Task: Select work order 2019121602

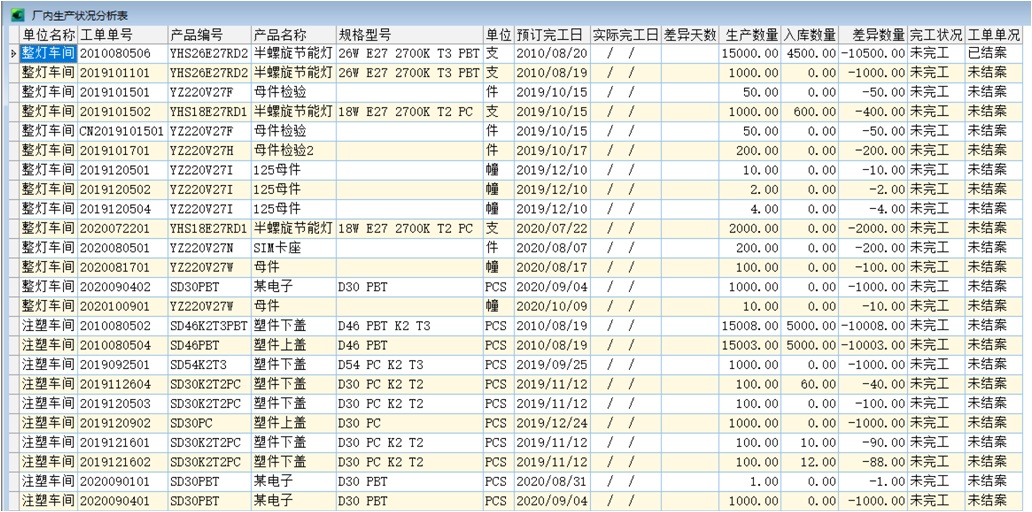Action: point(123,462)
